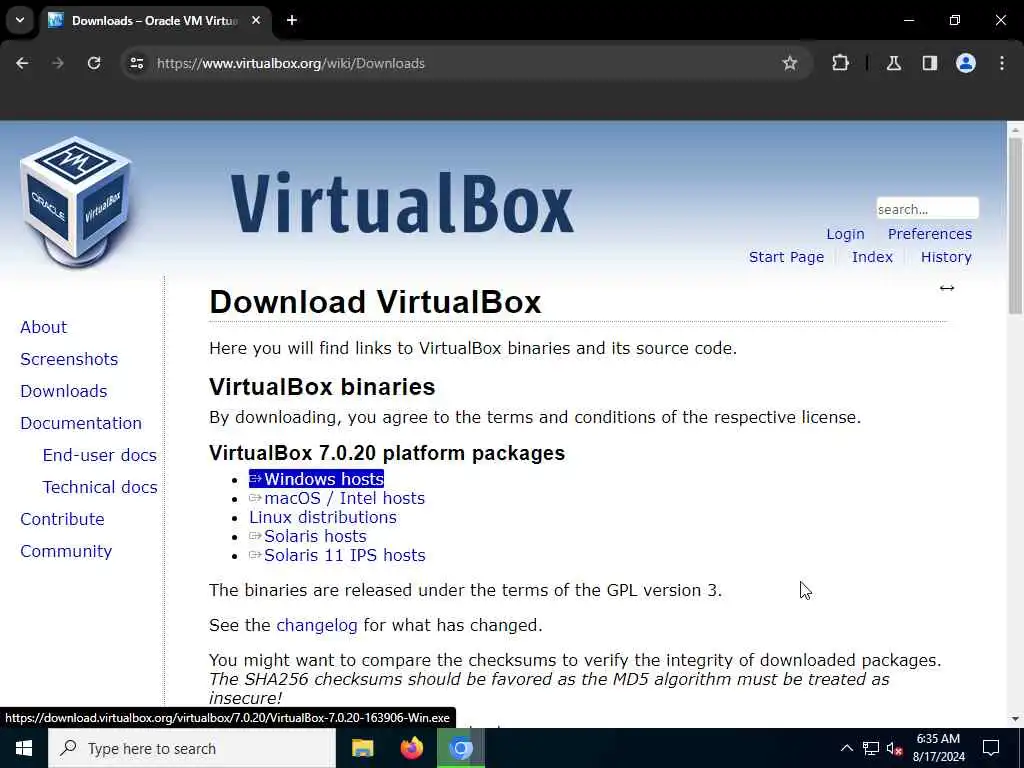1024x768 pixels.
Task: Download the macOS / Intel hosts package
Action: (337, 498)
